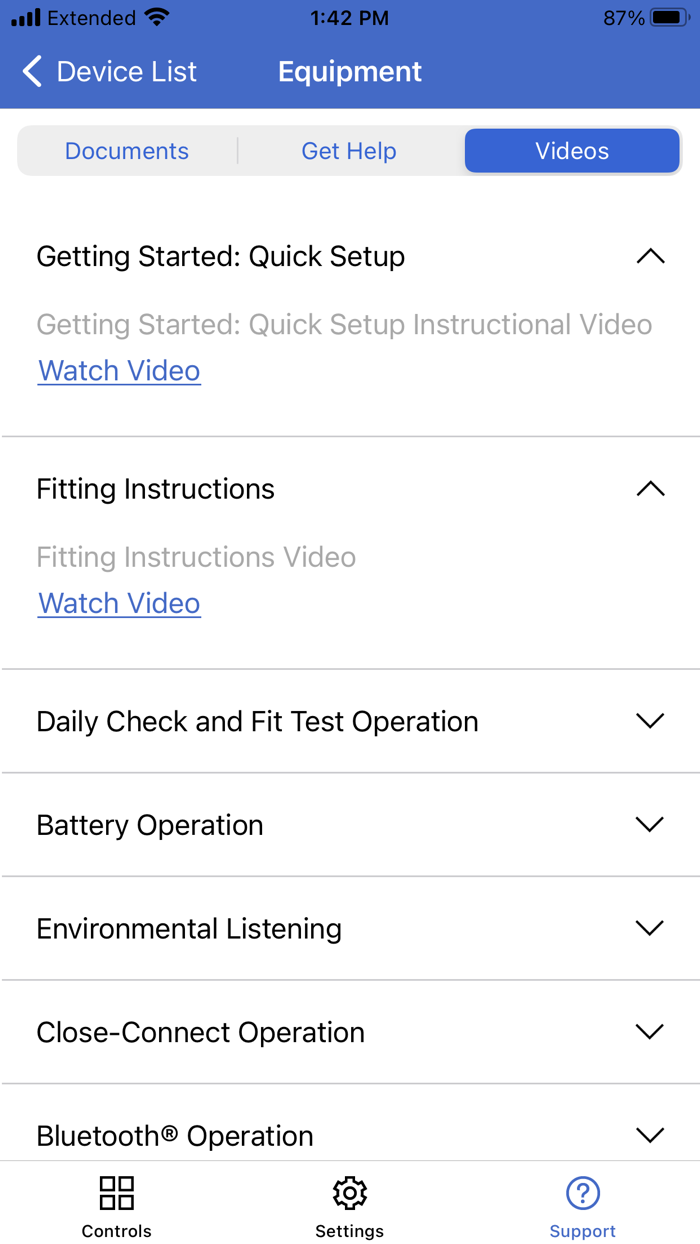This screenshot has height=1244, width=700.
Task: Expand the Battery Operation section
Action: point(350,825)
